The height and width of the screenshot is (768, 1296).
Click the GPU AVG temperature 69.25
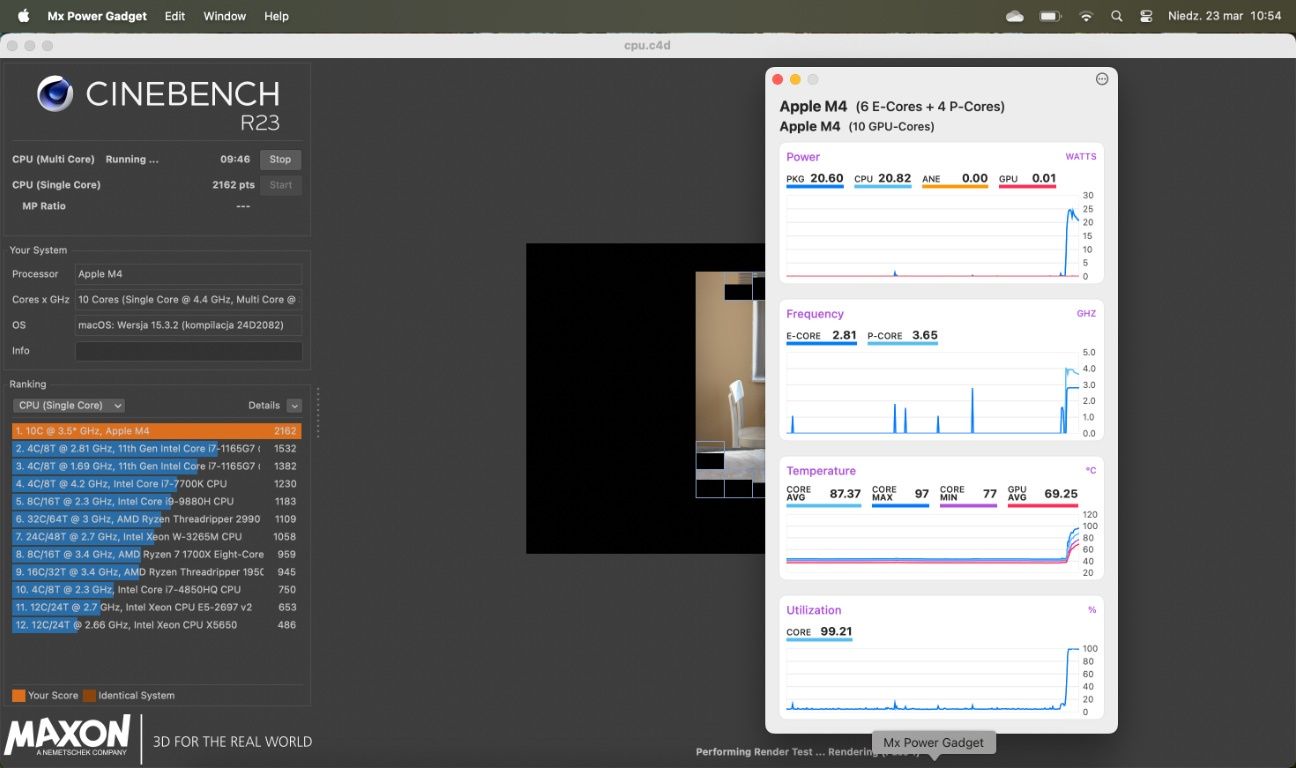click(x=1061, y=494)
